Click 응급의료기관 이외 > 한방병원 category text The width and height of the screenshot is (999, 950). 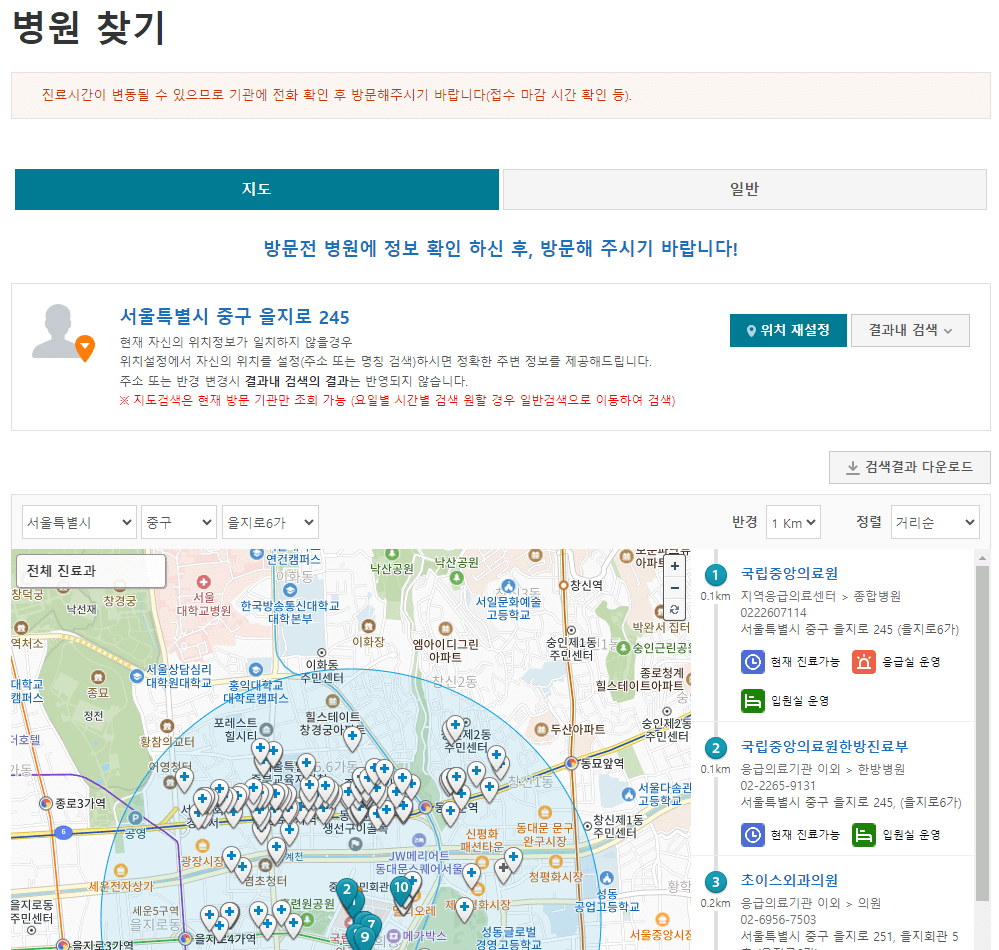click(823, 769)
